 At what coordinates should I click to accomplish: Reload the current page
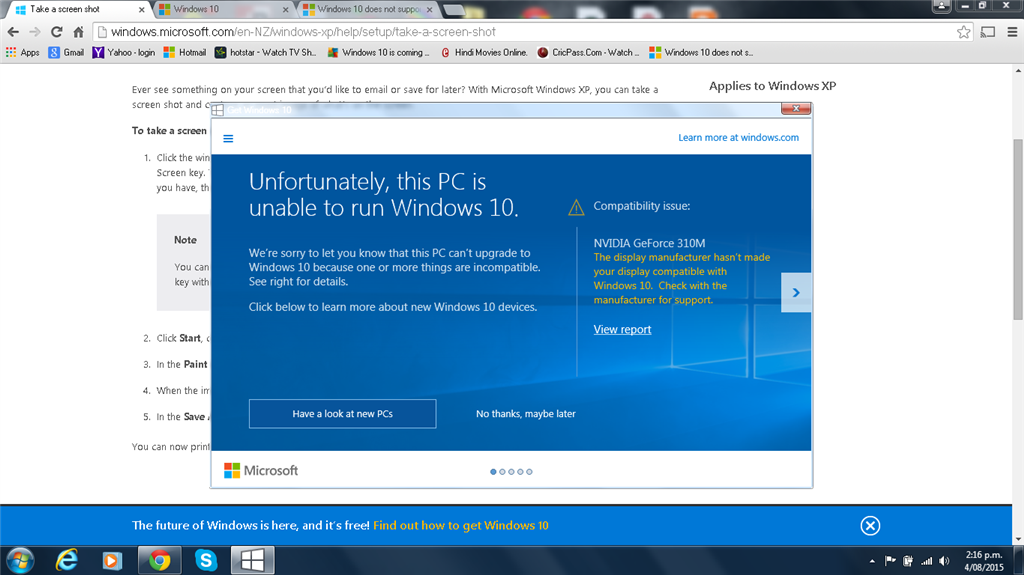click(x=57, y=32)
